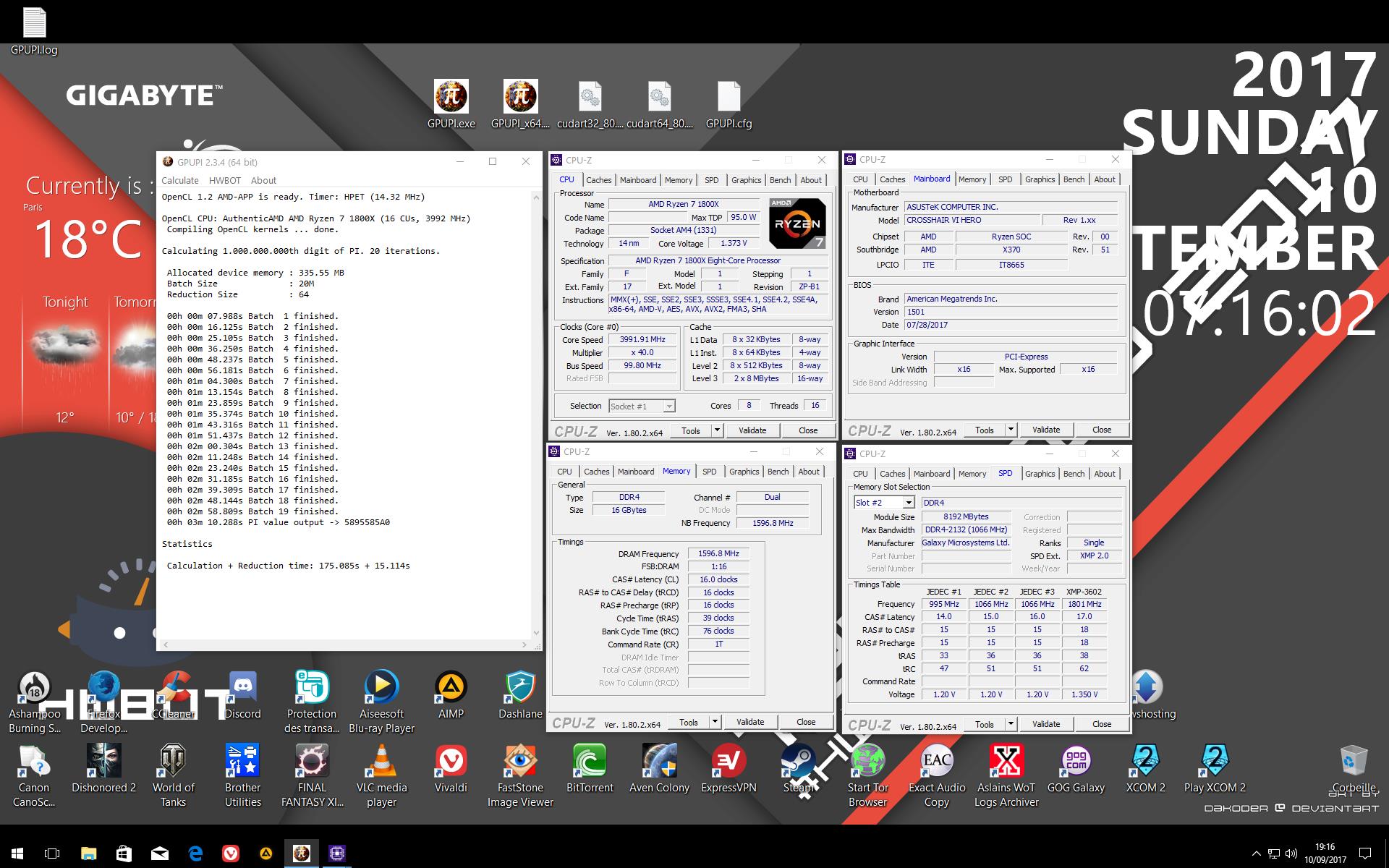Click Validate in the CPU tab window
Screen dimensions: 1389x868
click(752, 430)
